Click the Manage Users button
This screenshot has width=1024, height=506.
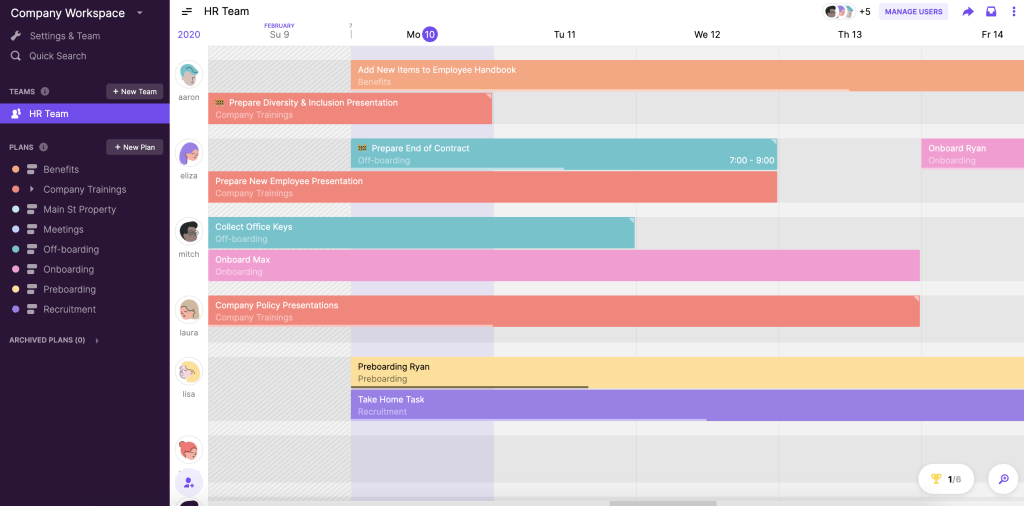click(x=913, y=12)
